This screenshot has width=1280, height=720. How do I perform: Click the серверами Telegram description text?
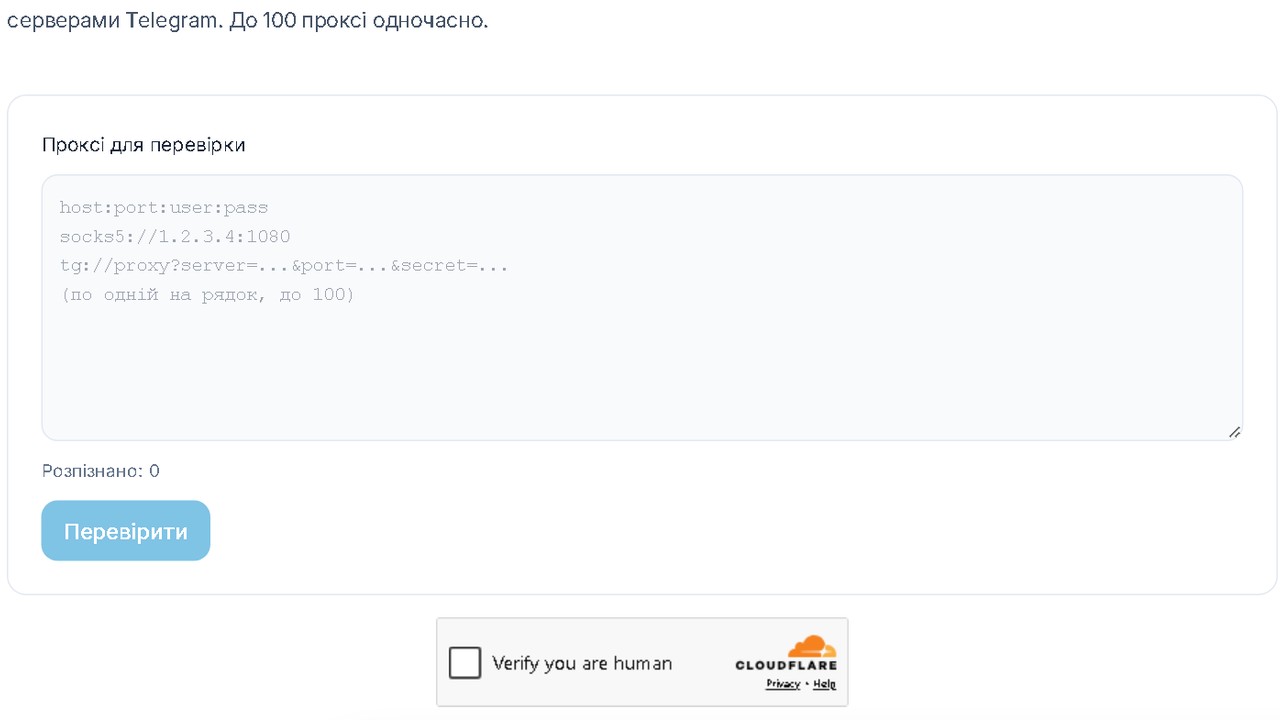pyautogui.click(x=112, y=21)
